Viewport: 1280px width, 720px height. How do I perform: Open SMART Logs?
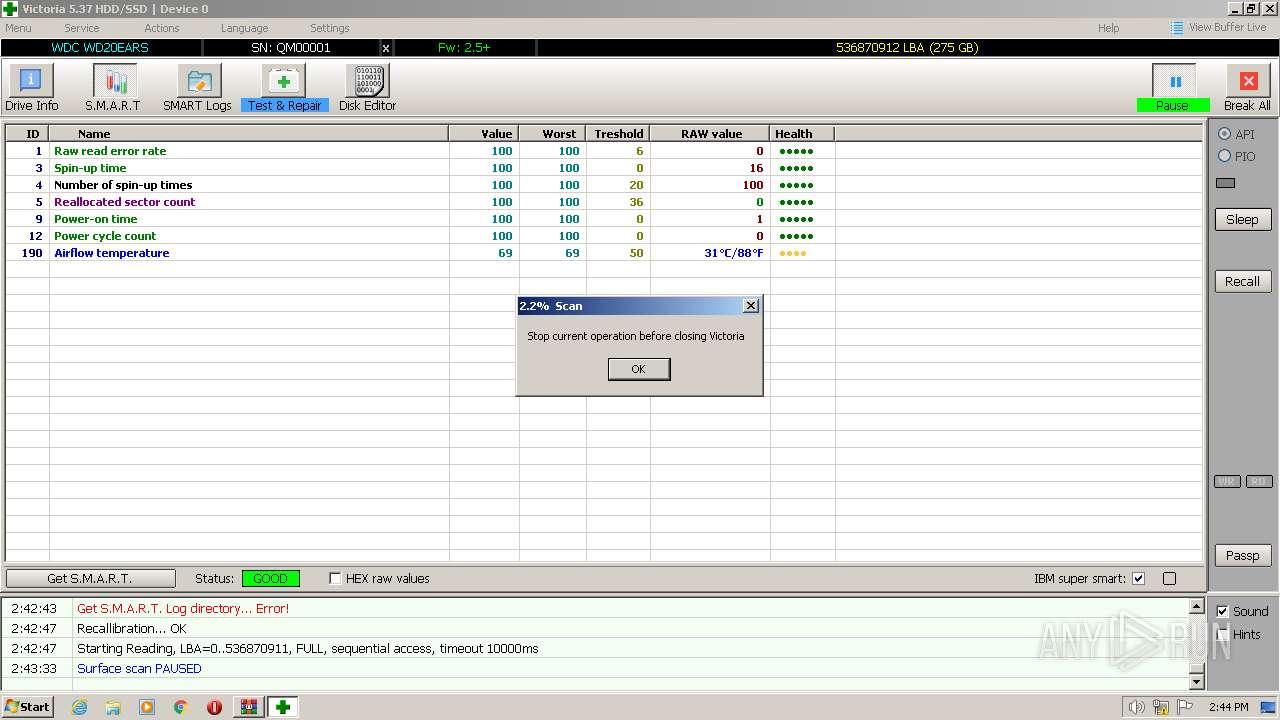[x=198, y=88]
